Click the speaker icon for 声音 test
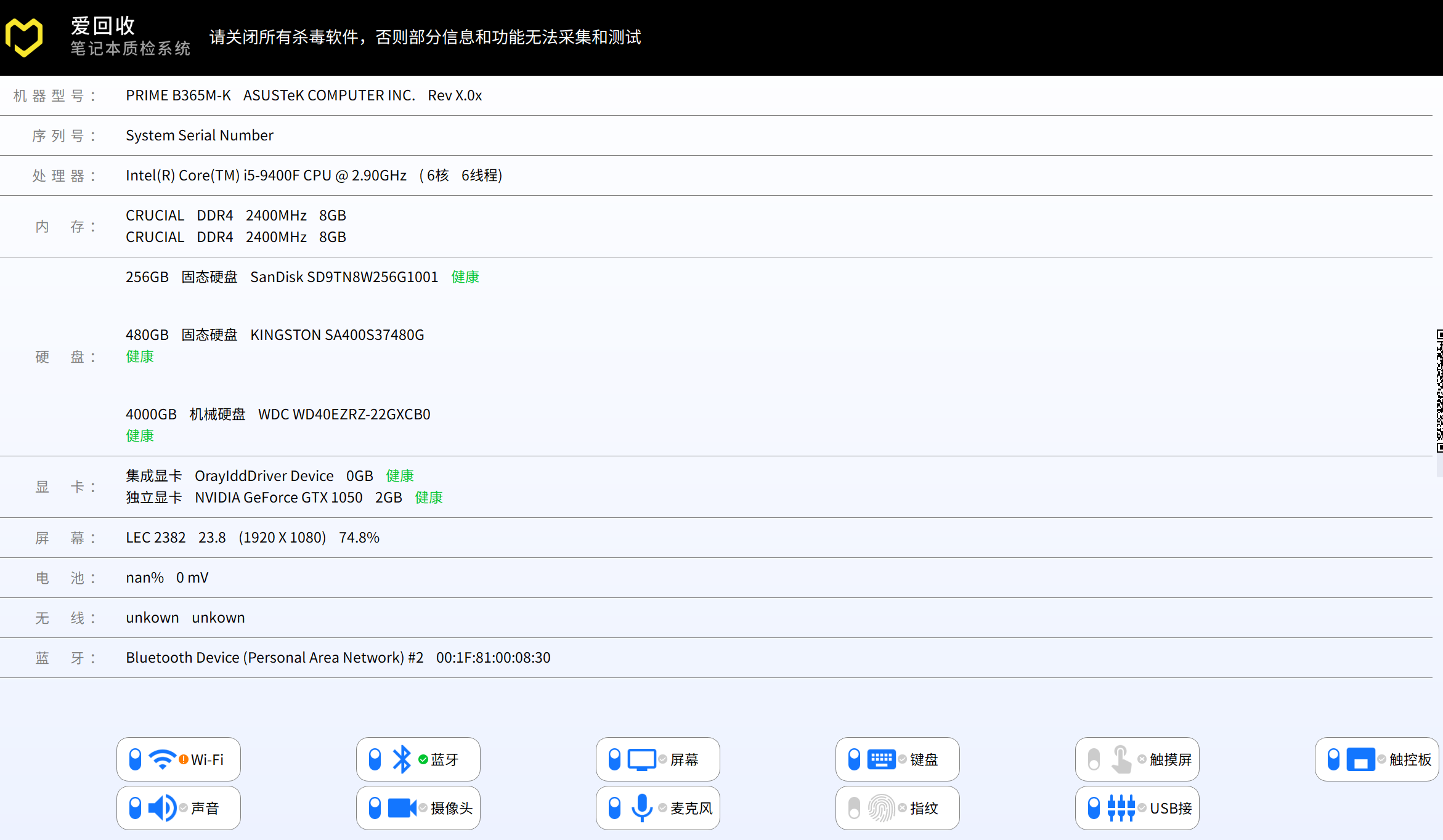1443x840 pixels. click(163, 808)
